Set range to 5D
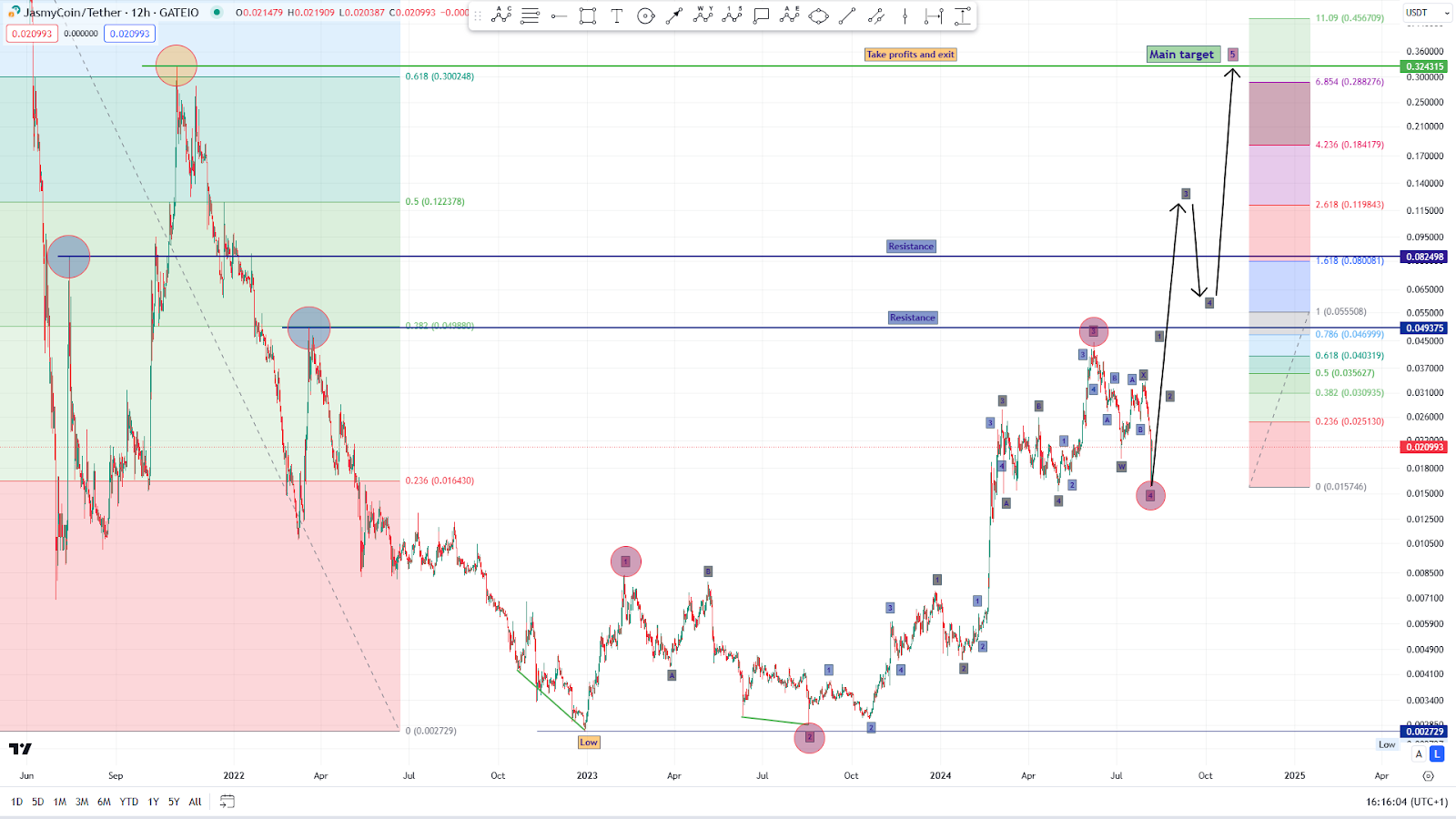Image resolution: width=1456 pixels, height=819 pixels. [38, 802]
